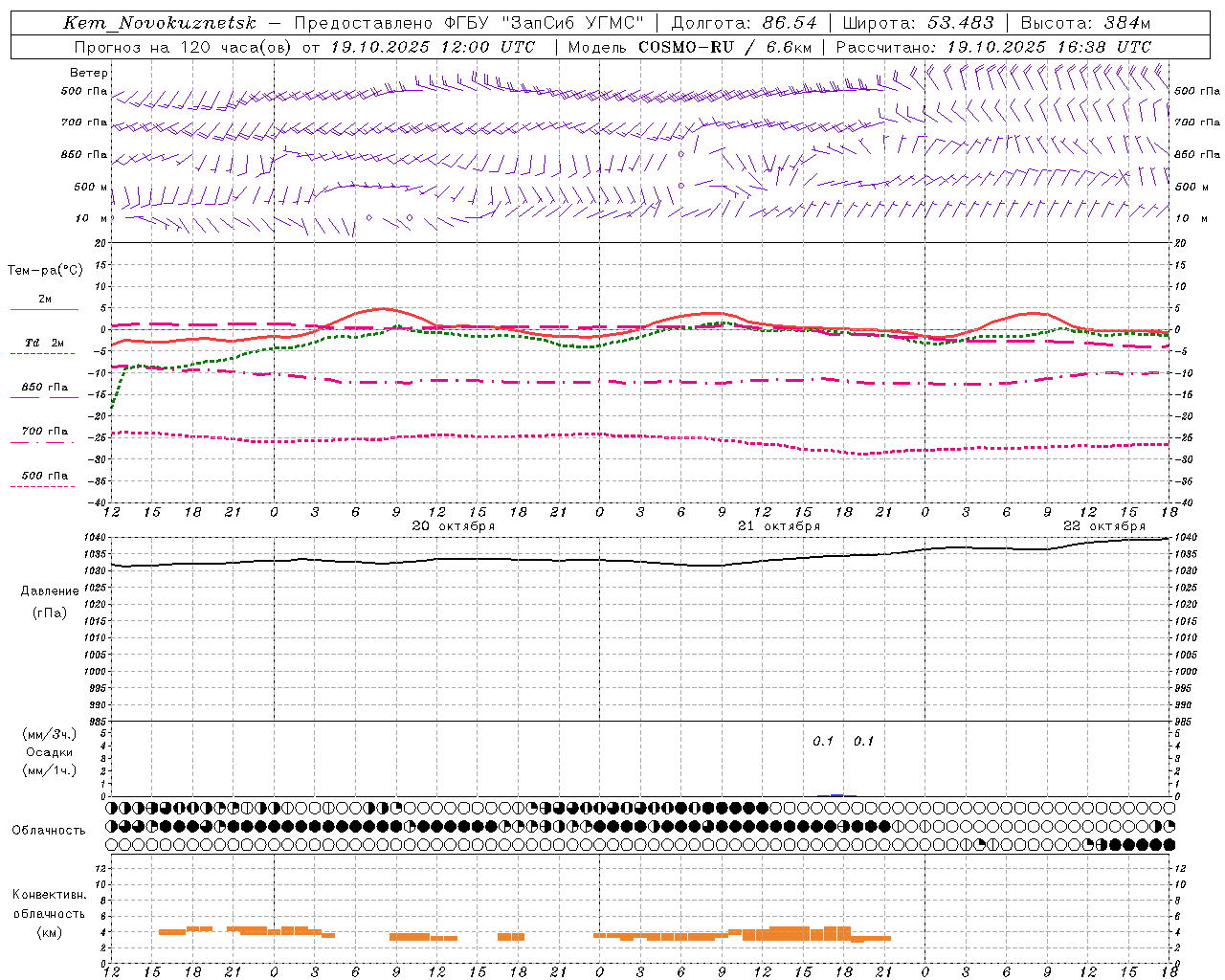Click the Конвективн. label
Screen dimensions: 1225x980
[50, 895]
